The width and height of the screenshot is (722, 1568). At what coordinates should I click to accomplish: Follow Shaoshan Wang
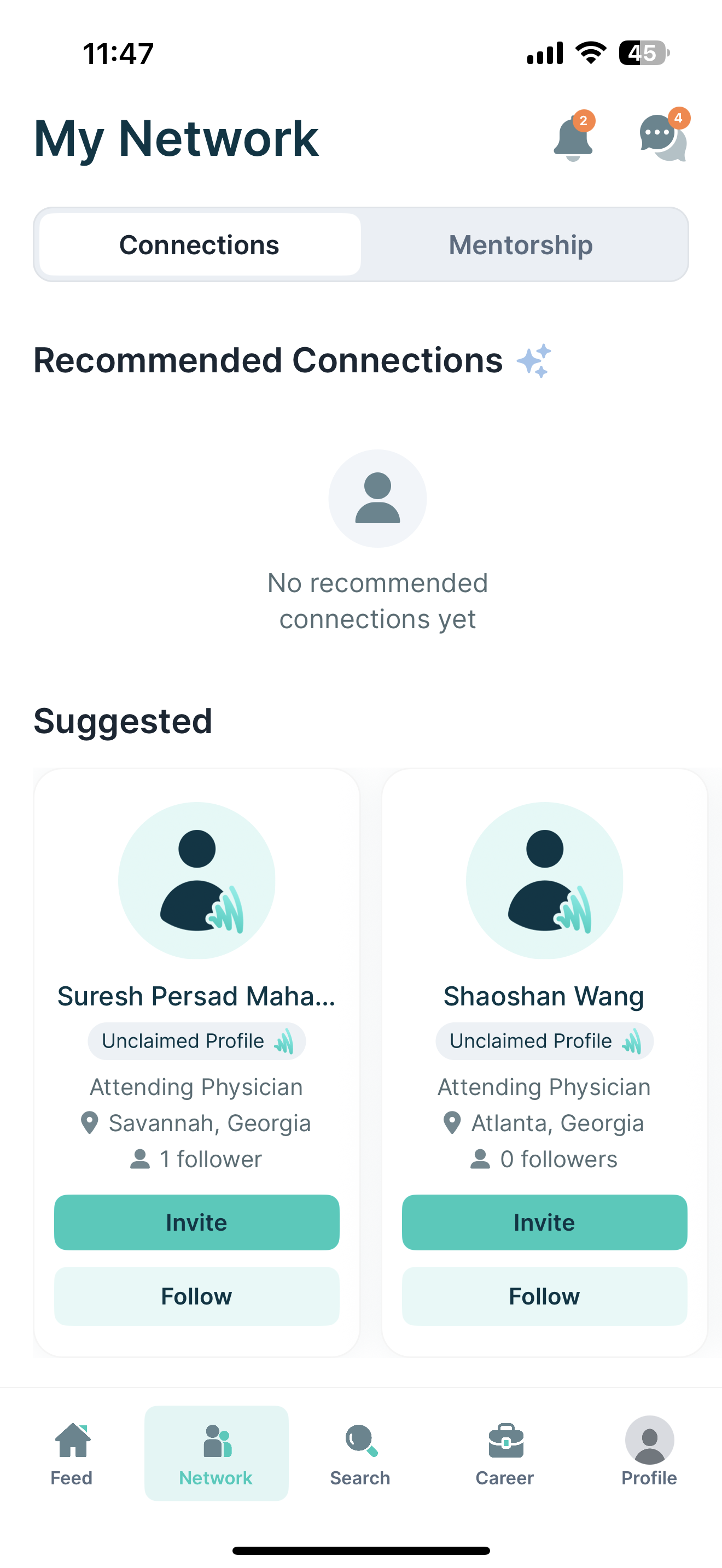tap(544, 1296)
